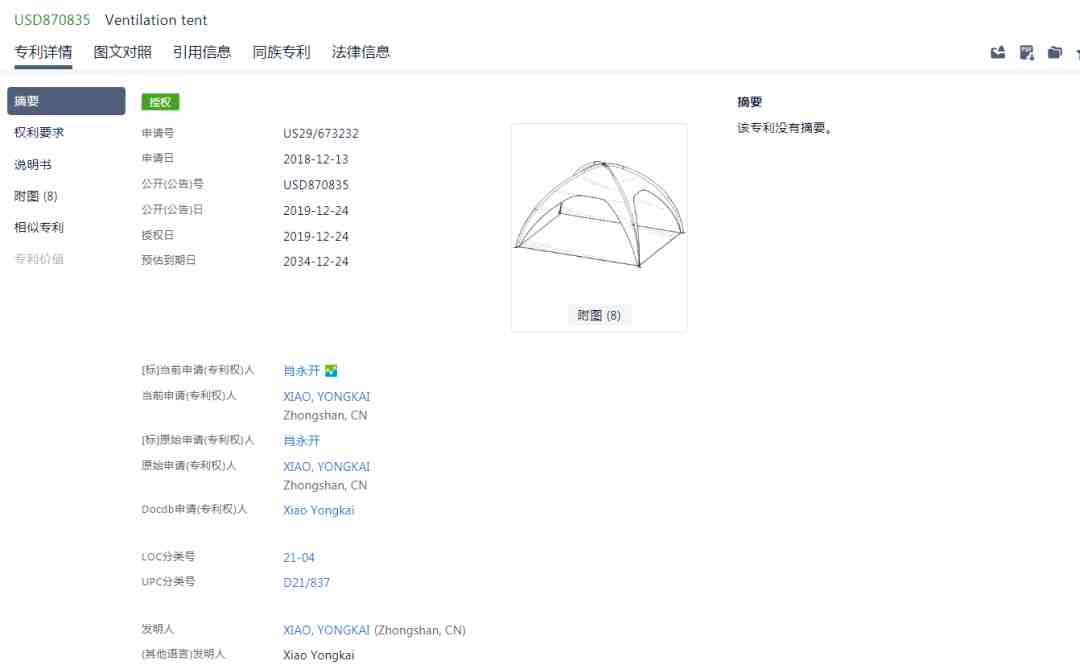Open the 法律信息 tab

coord(360,52)
